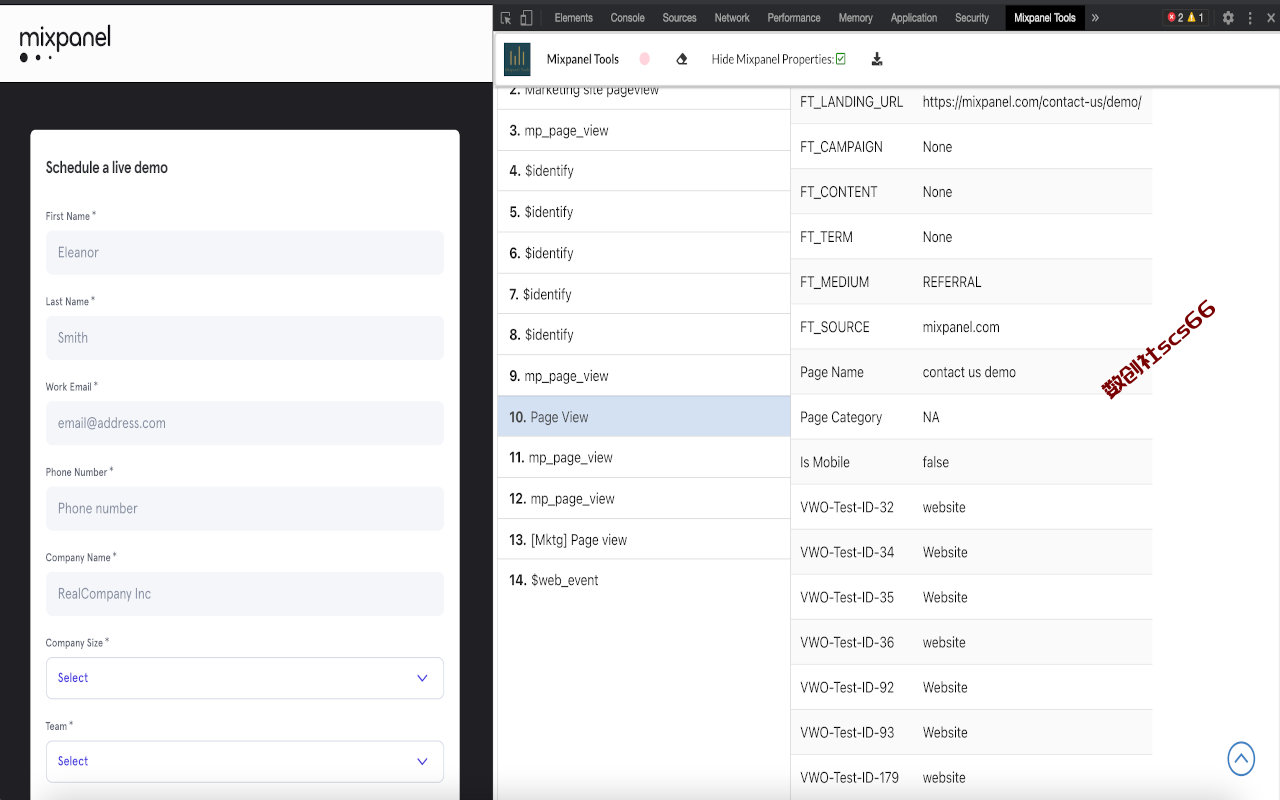
Task: Activate the DevTools inspect element picker icon
Action: [506, 18]
